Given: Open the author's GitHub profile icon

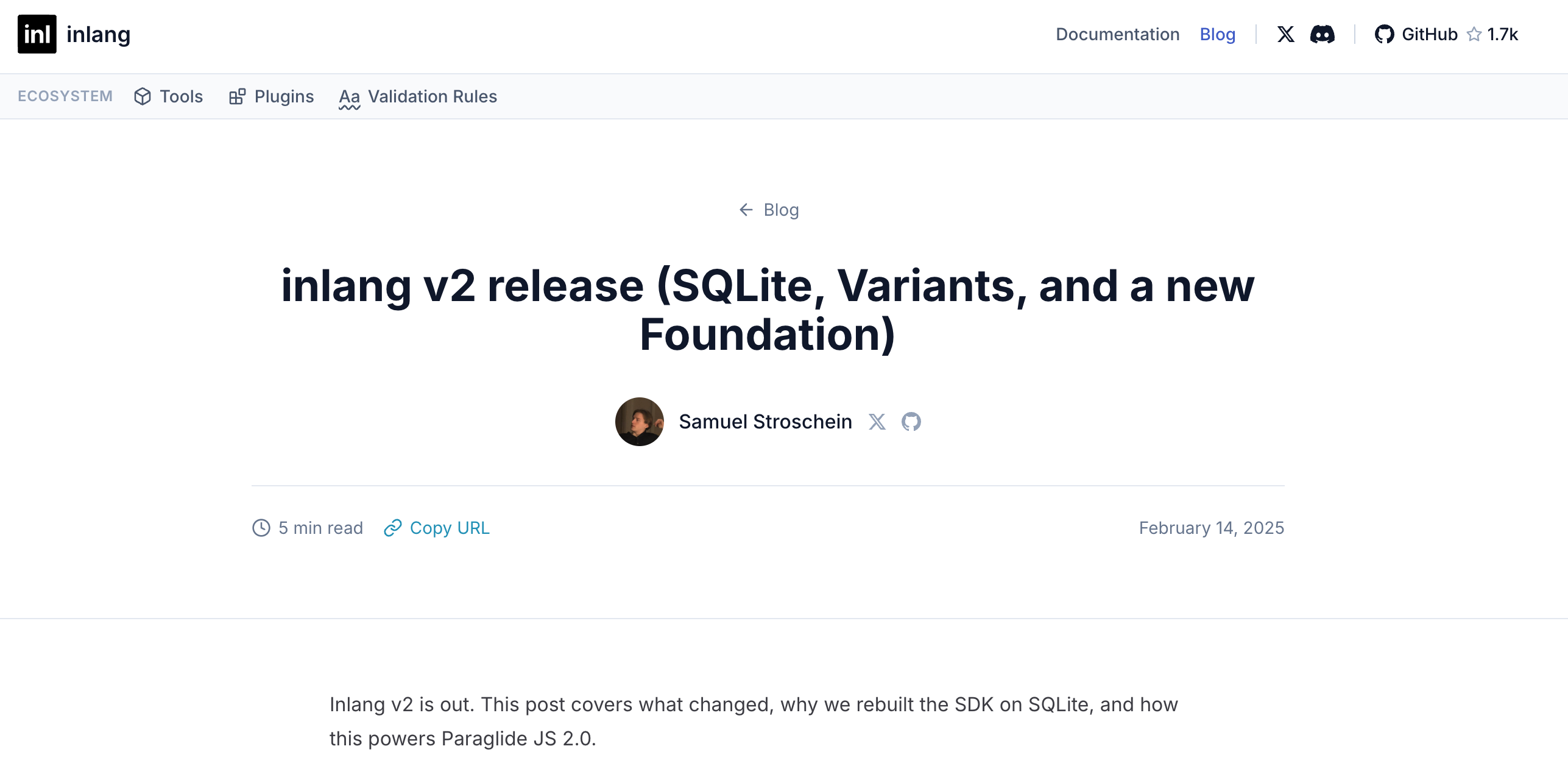Looking at the screenshot, I should click(911, 422).
